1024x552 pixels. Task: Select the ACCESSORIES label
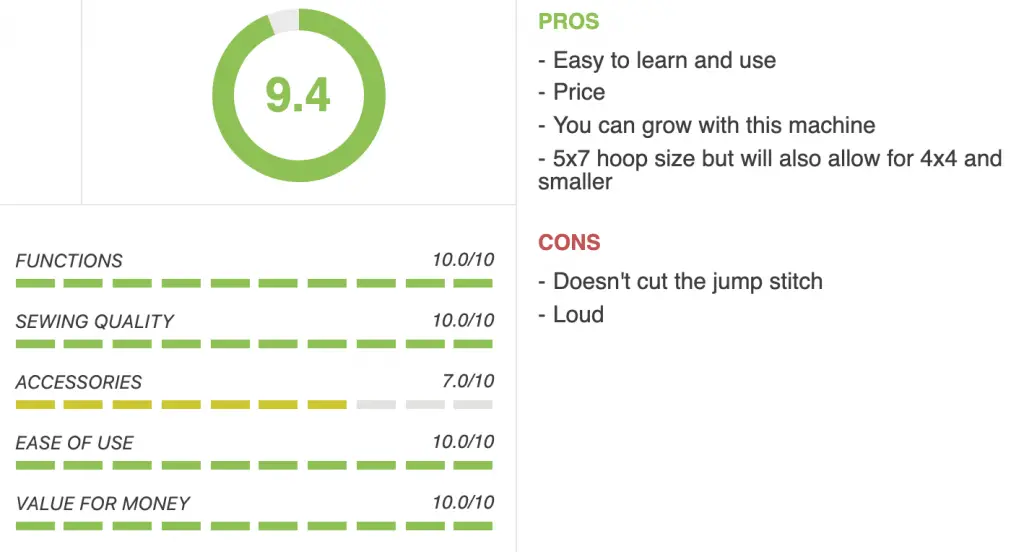pyautogui.click(x=78, y=382)
